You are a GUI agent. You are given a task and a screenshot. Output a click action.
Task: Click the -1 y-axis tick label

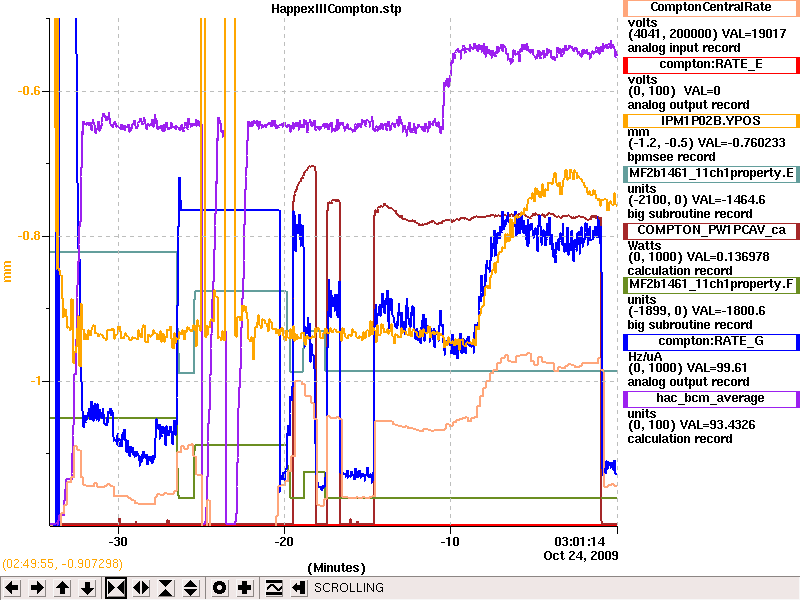click(x=35, y=381)
